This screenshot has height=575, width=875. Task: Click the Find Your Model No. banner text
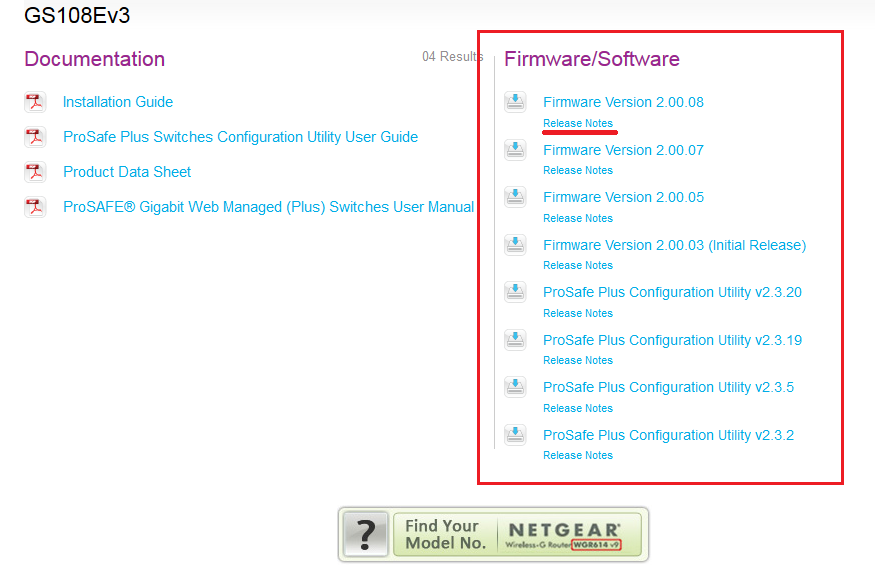(x=445, y=534)
